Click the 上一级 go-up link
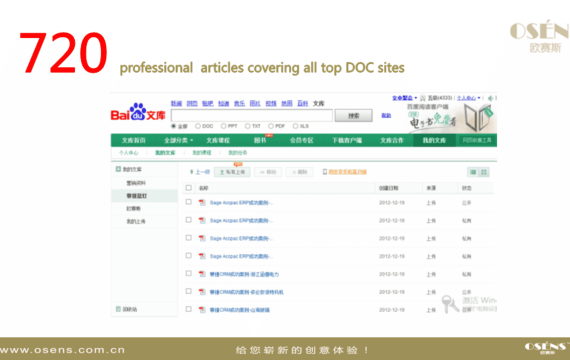 pyautogui.click(x=203, y=172)
